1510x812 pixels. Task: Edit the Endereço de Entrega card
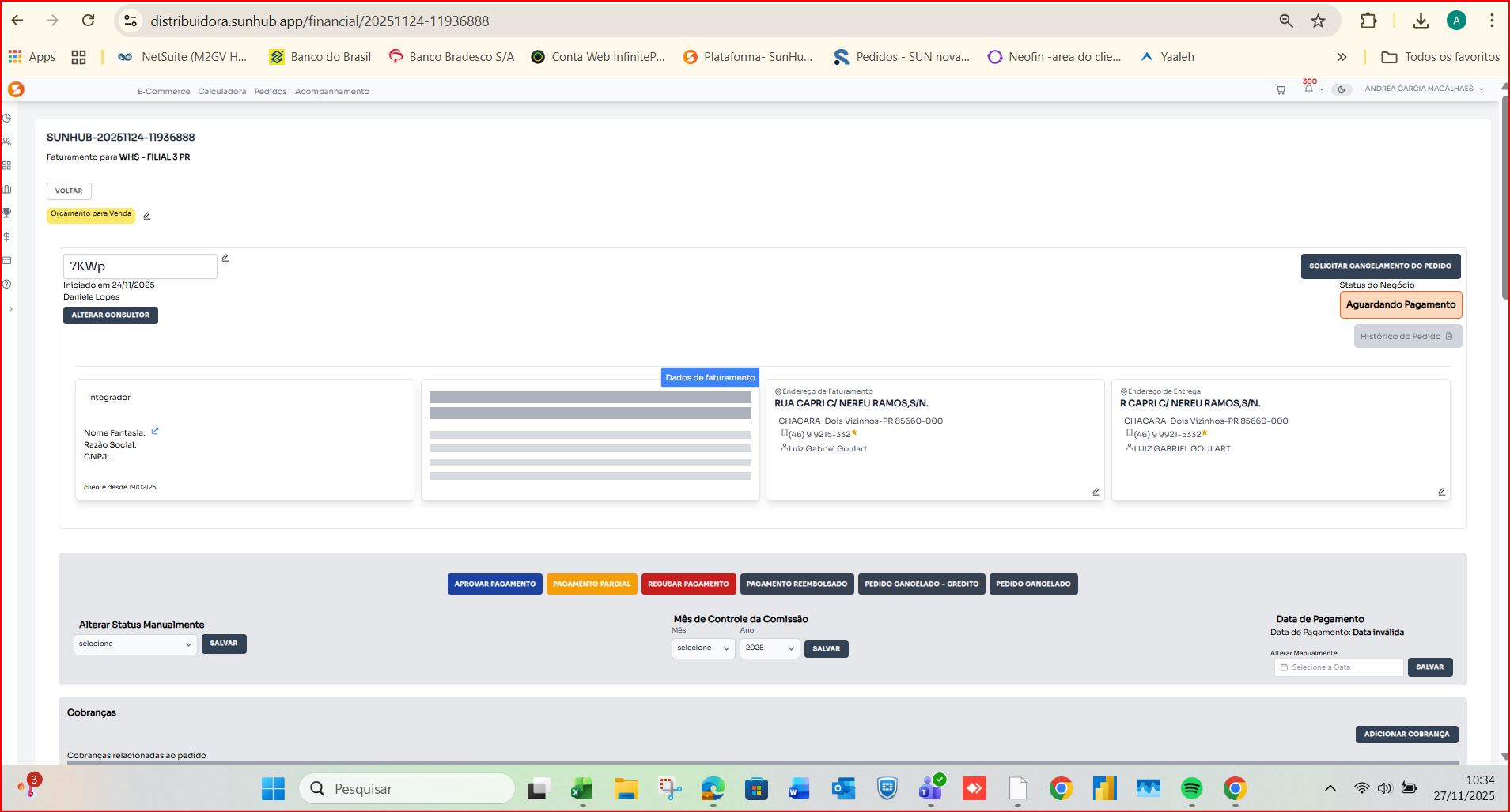(x=1441, y=492)
